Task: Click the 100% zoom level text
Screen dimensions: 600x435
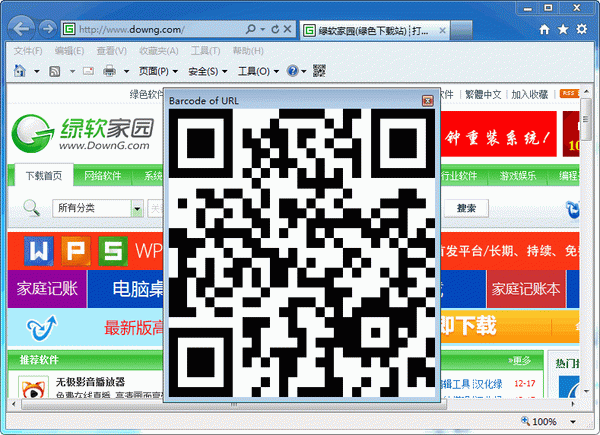Action: tap(544, 422)
